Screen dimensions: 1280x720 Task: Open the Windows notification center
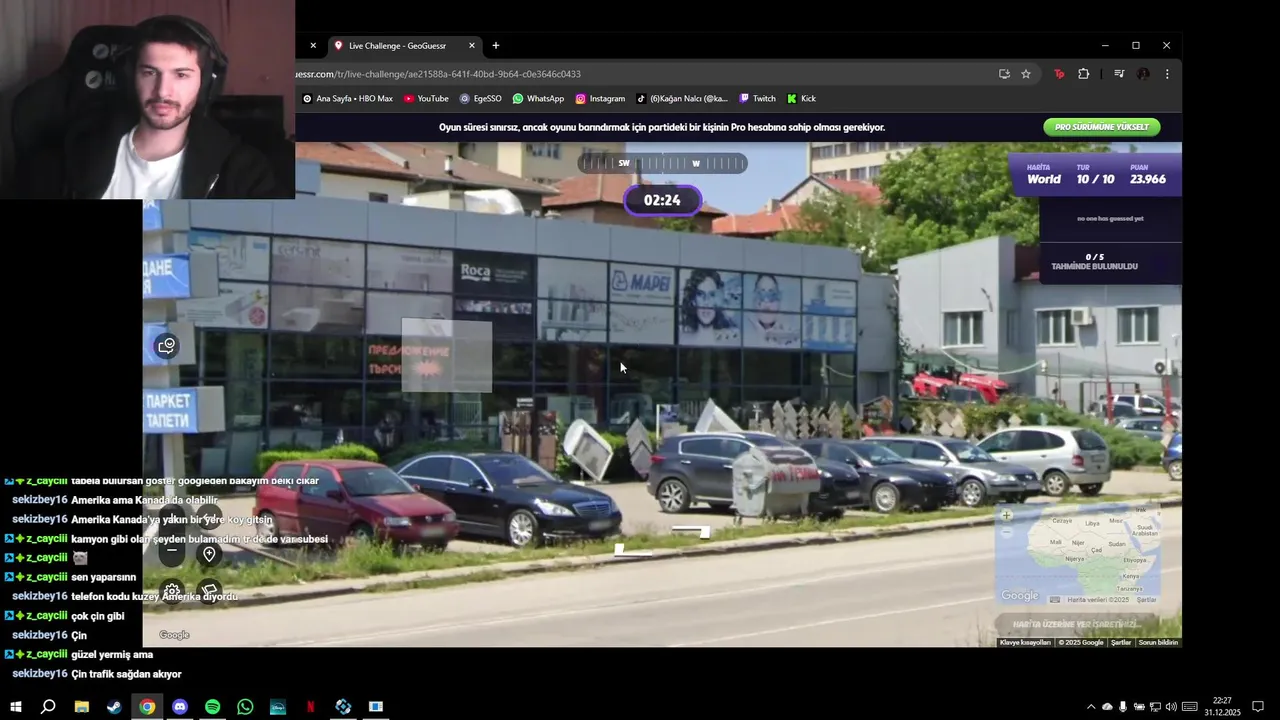click(1258, 707)
